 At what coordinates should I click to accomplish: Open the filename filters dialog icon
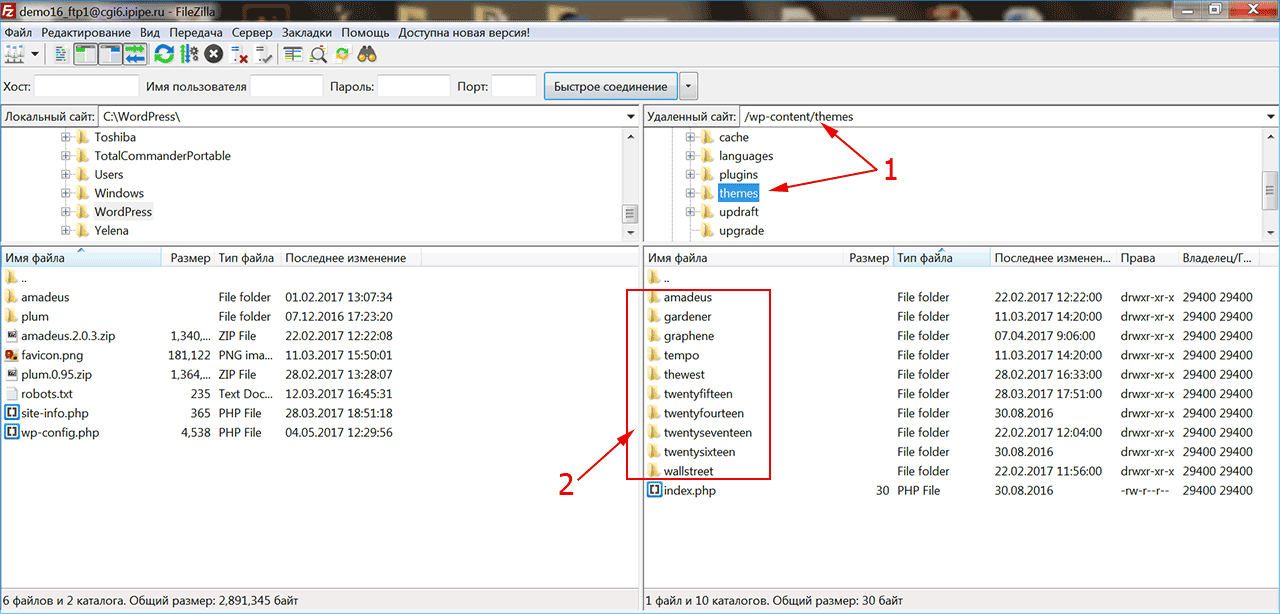point(293,54)
